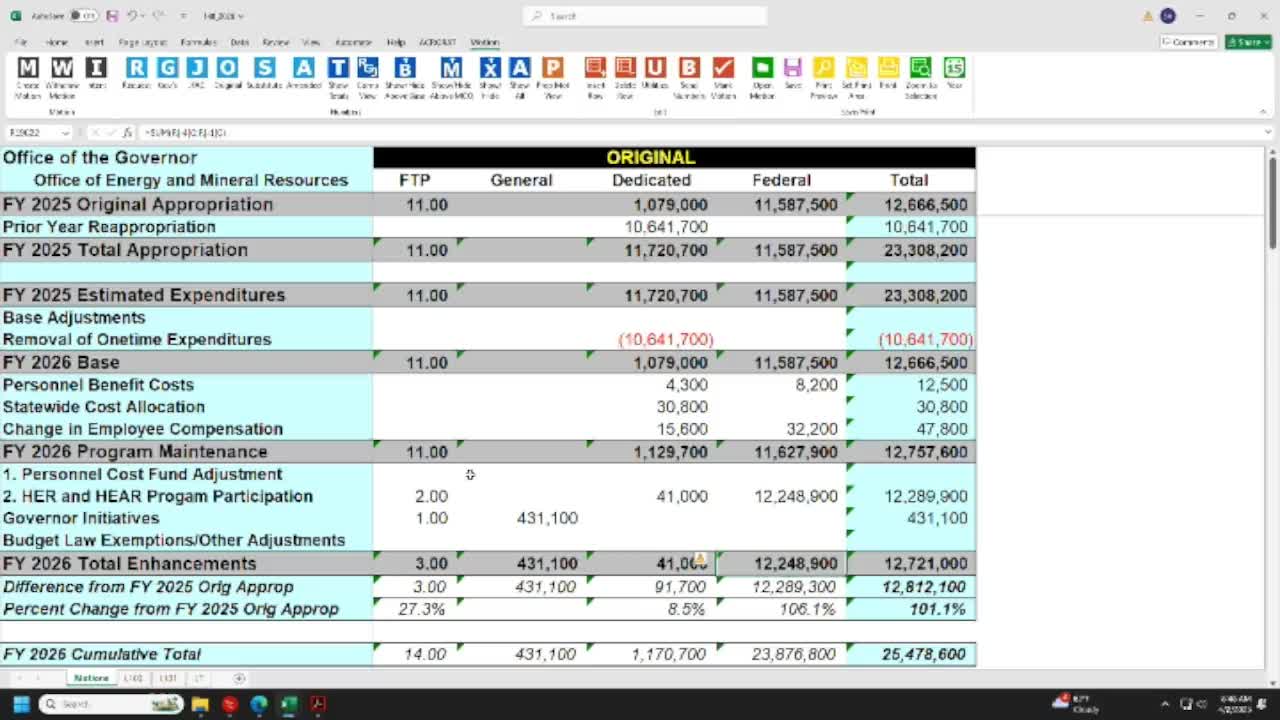Switch to the Insert tab
The width and height of the screenshot is (1280, 720).
point(94,42)
